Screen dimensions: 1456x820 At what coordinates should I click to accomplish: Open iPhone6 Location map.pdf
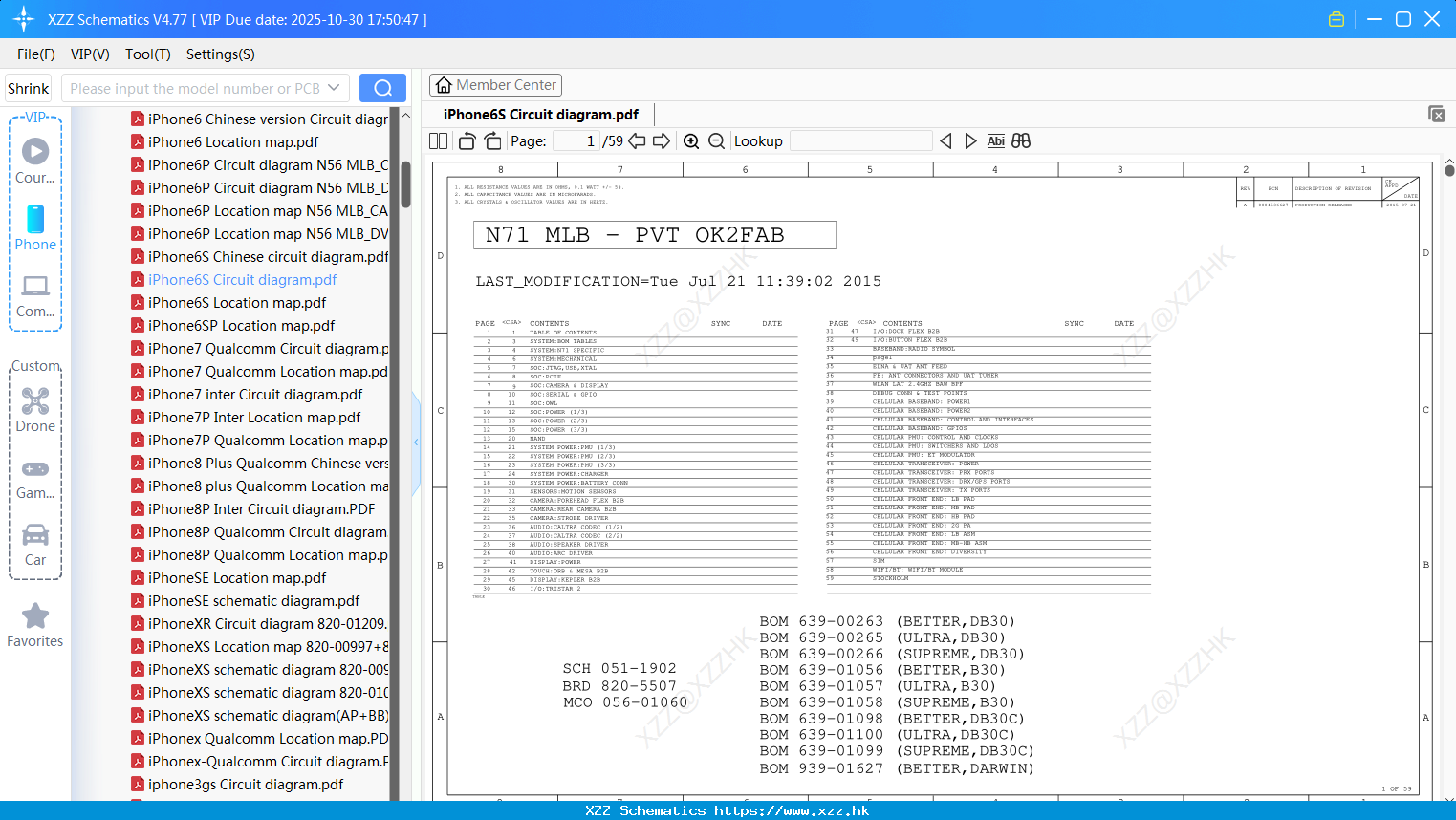tap(233, 142)
